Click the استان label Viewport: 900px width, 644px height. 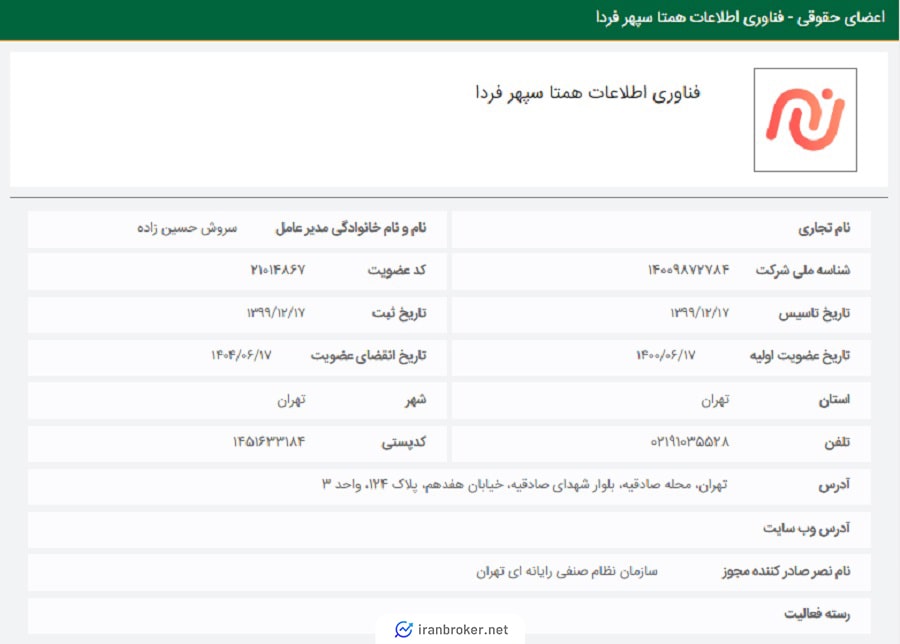pos(835,399)
